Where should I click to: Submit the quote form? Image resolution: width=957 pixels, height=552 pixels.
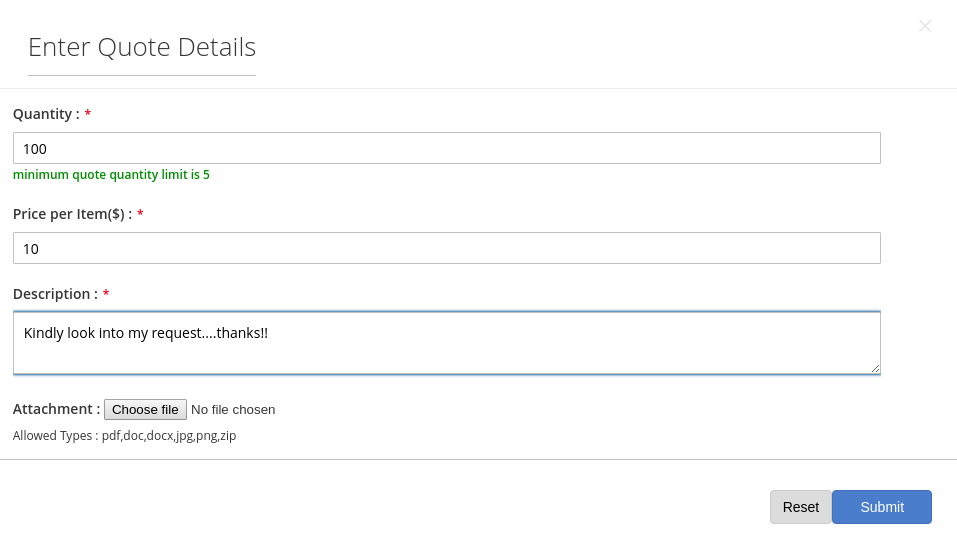[881, 507]
